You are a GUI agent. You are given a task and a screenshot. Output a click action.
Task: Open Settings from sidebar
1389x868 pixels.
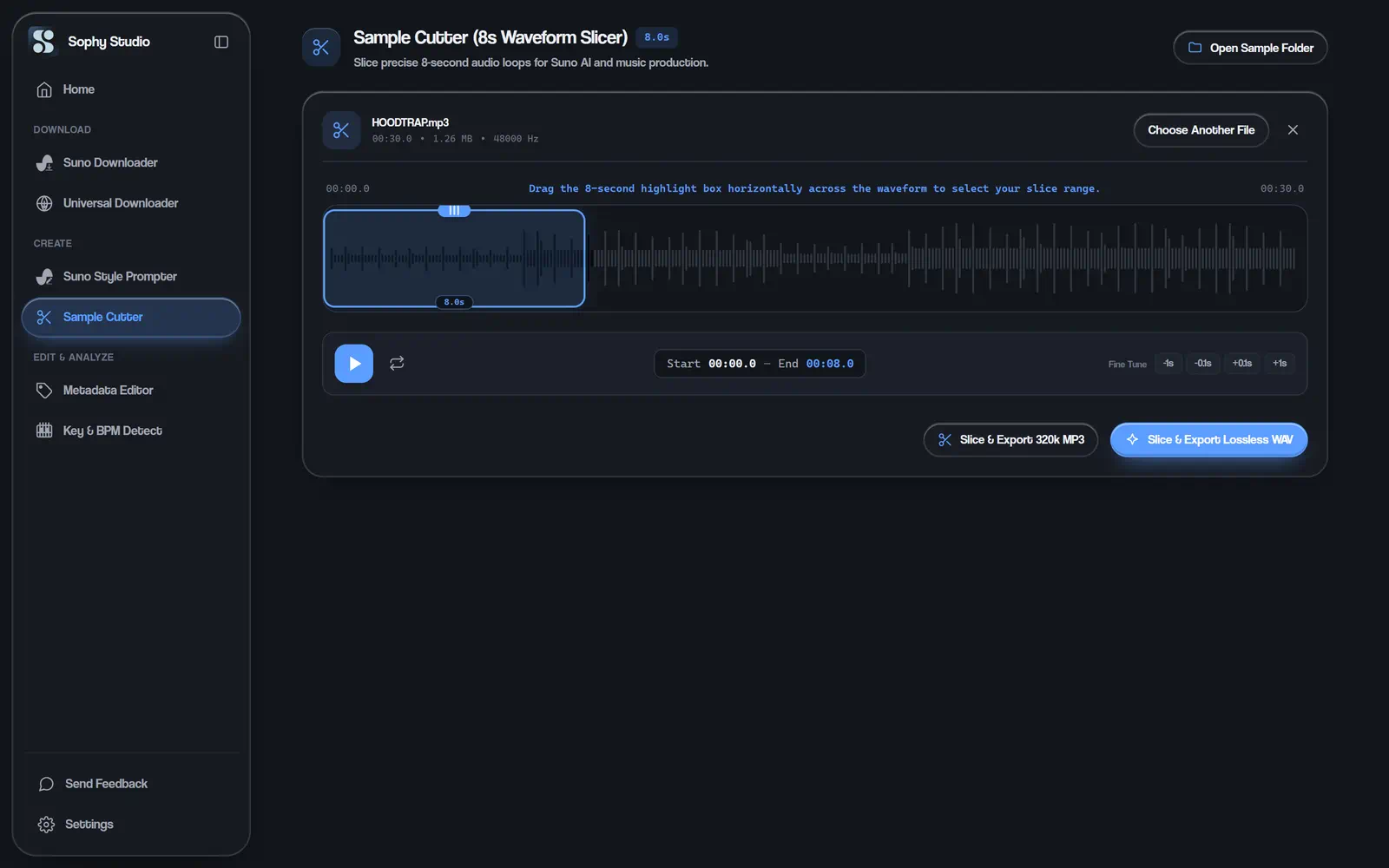(131, 824)
